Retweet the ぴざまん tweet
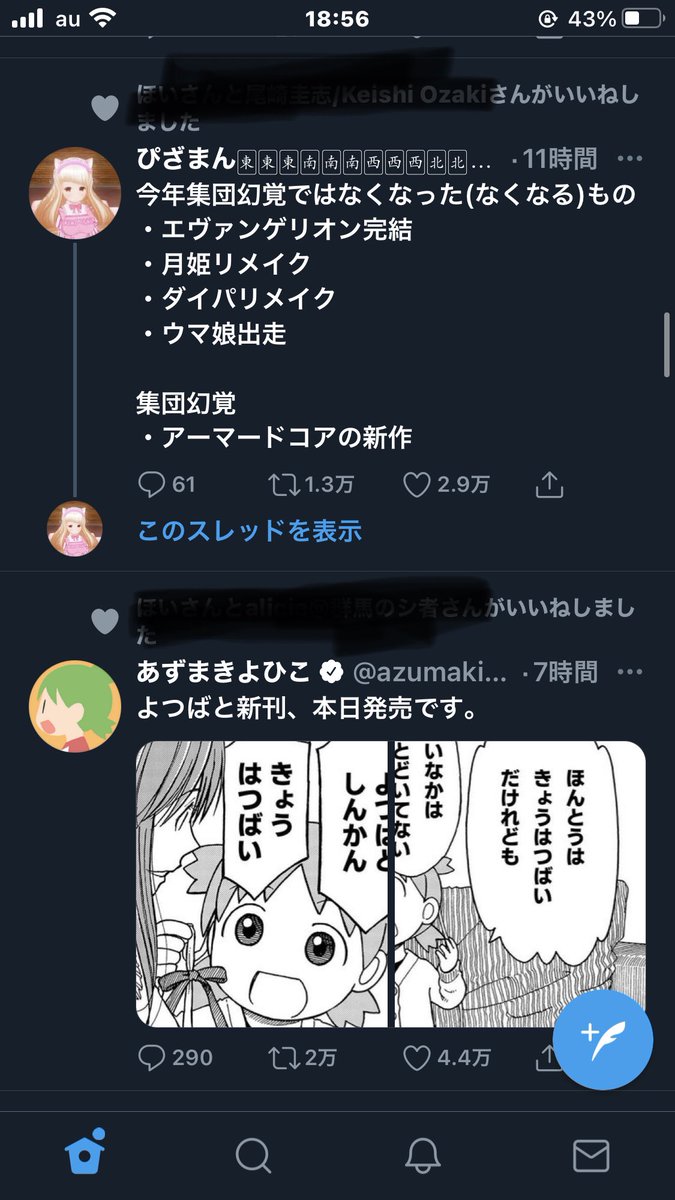The image size is (675, 1200). (312, 485)
